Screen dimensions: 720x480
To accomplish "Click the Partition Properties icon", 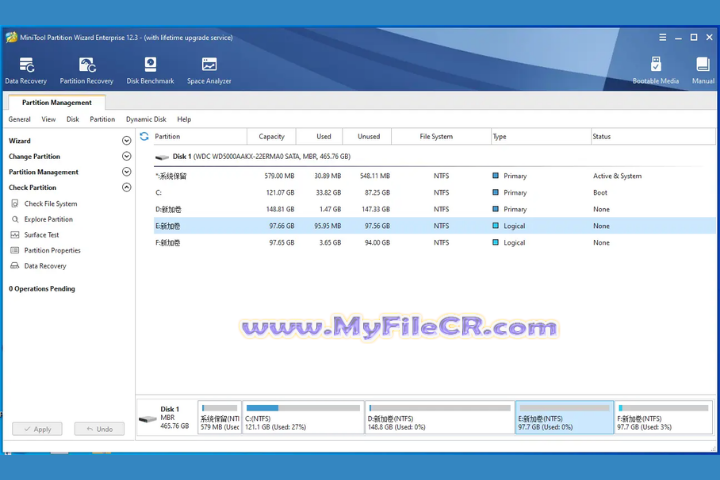I will tap(15, 250).
